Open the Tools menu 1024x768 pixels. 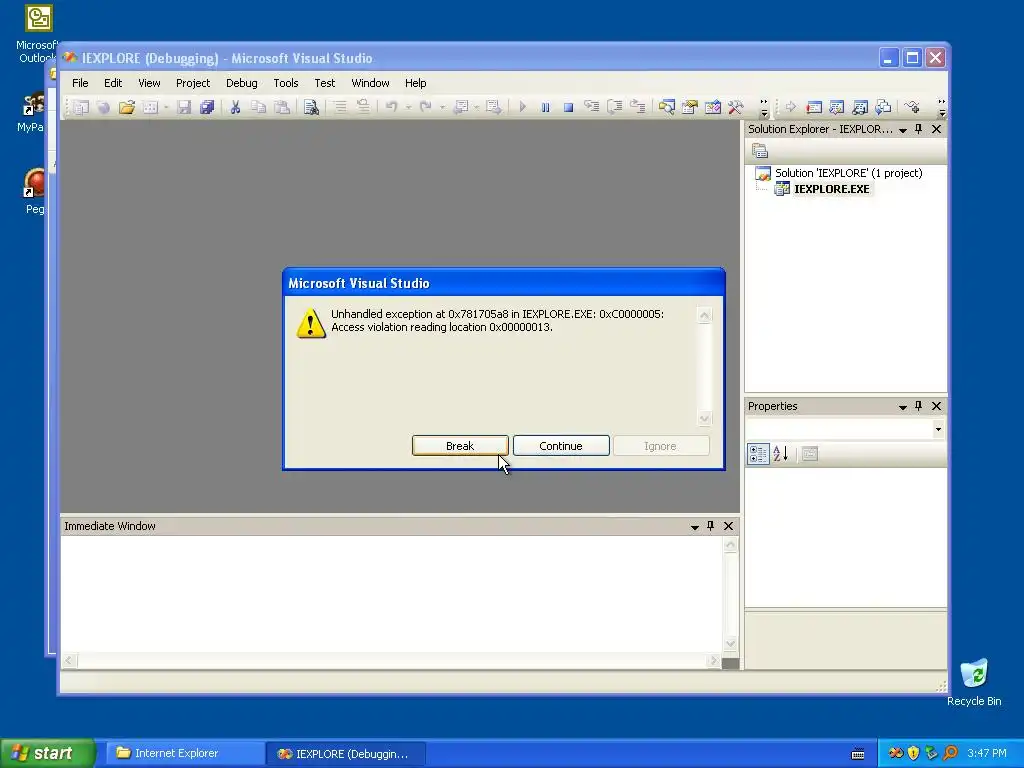coord(285,83)
